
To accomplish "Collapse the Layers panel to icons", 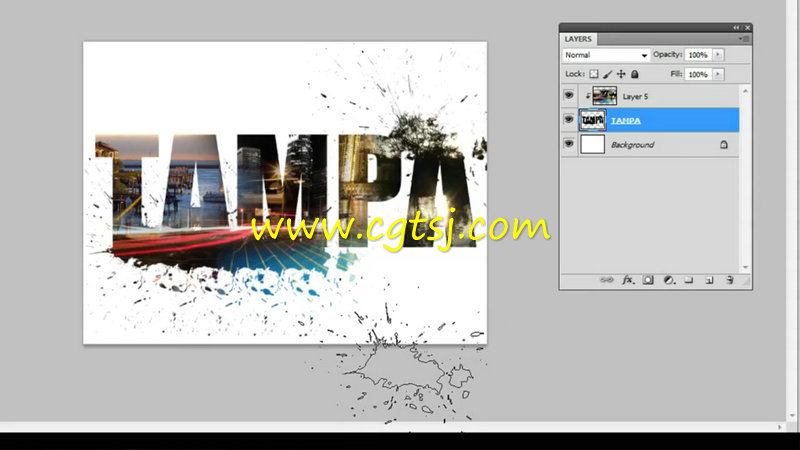I will coord(736,28).
